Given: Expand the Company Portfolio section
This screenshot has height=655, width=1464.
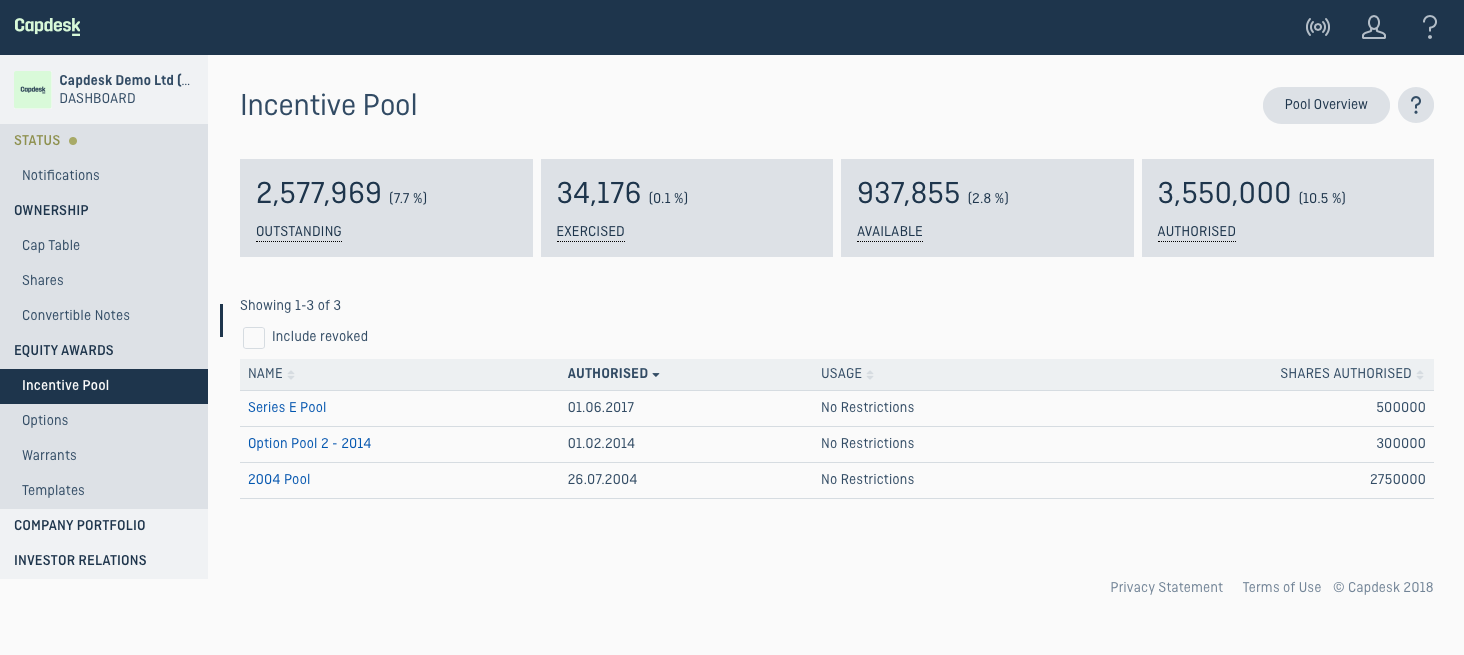Looking at the screenshot, I should point(80,526).
